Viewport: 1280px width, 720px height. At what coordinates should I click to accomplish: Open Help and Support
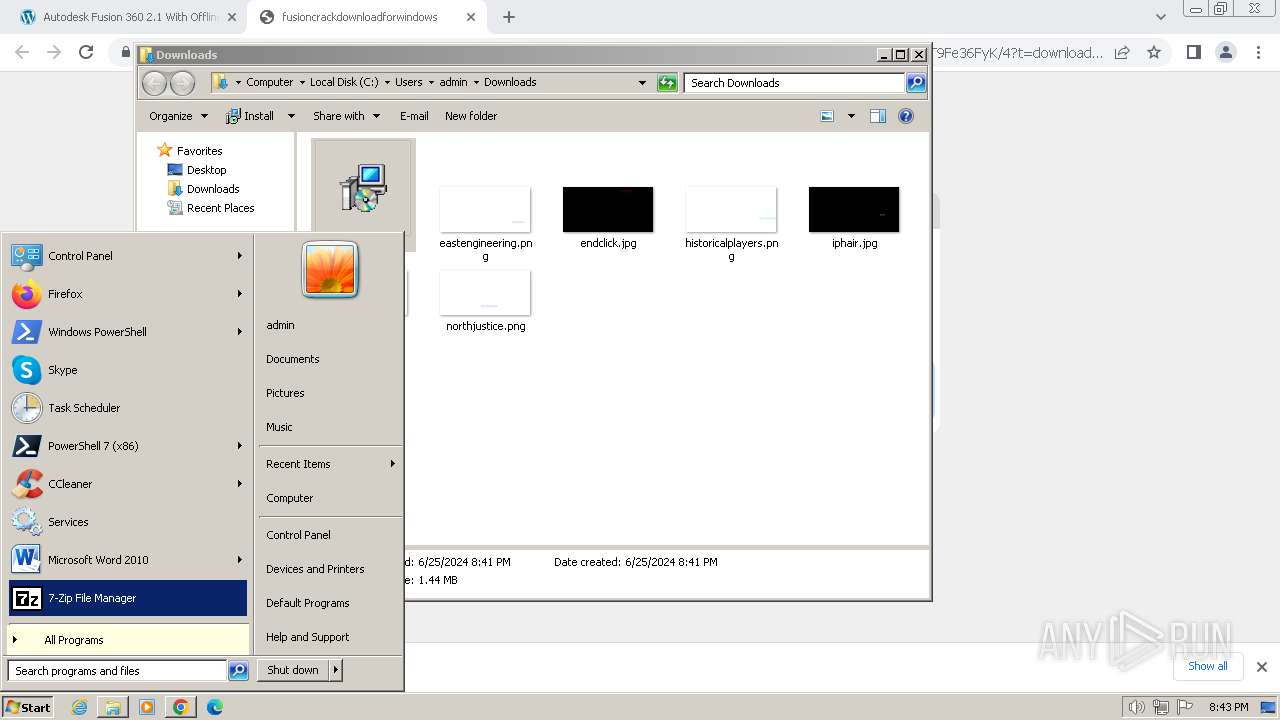click(x=307, y=637)
